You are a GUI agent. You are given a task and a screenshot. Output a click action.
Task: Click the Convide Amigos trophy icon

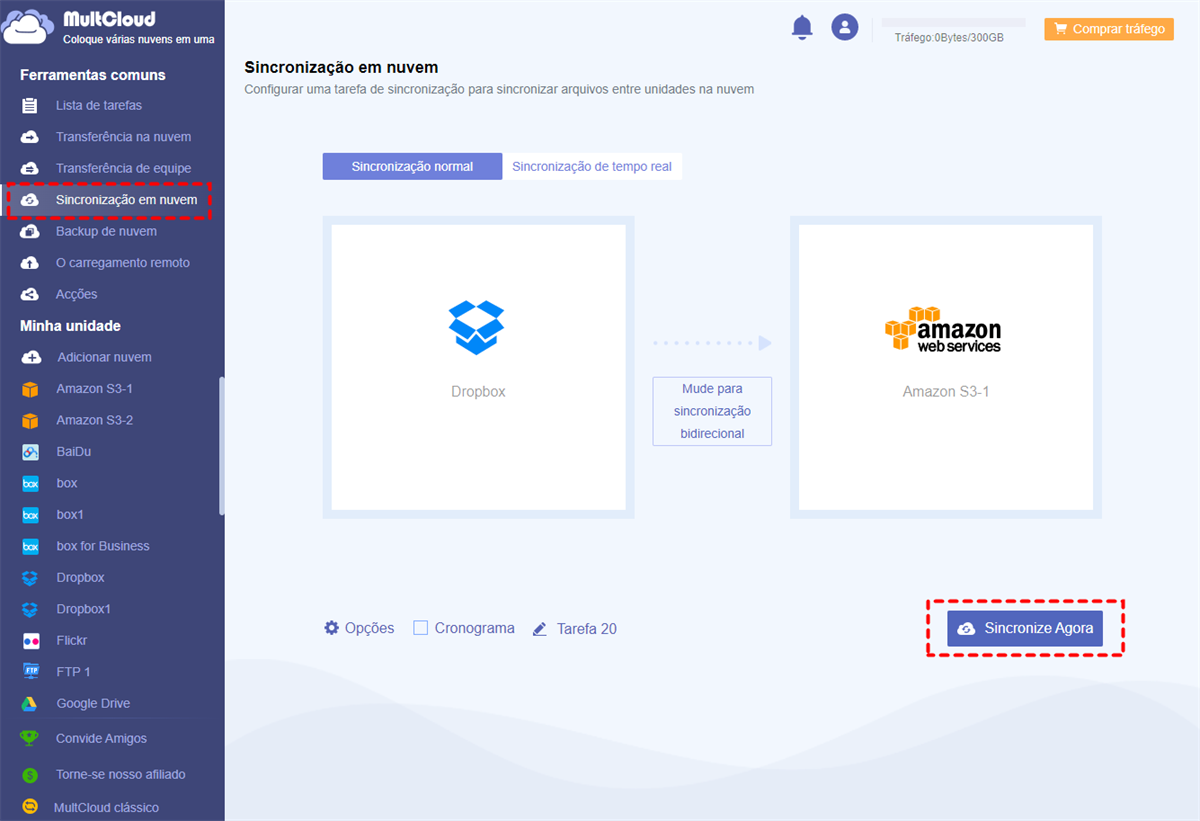coord(30,738)
